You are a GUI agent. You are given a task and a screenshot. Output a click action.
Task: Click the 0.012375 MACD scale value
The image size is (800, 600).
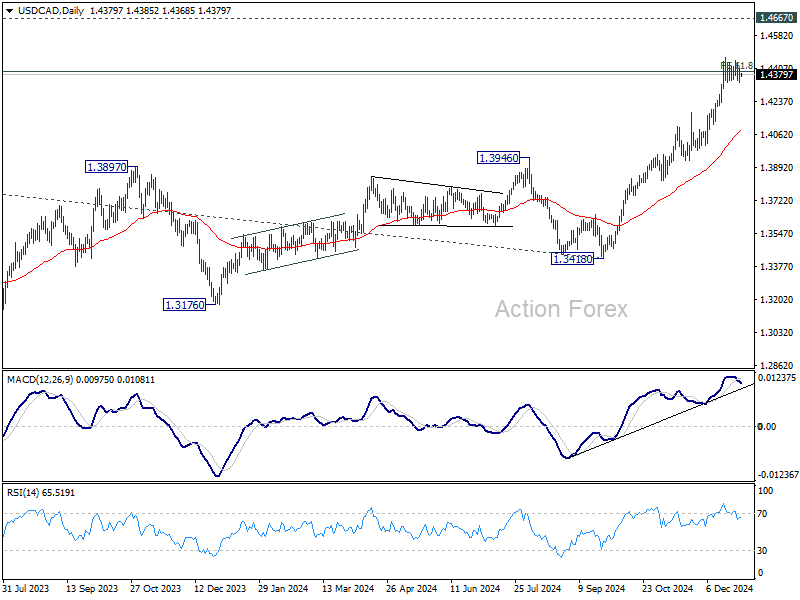point(777,378)
